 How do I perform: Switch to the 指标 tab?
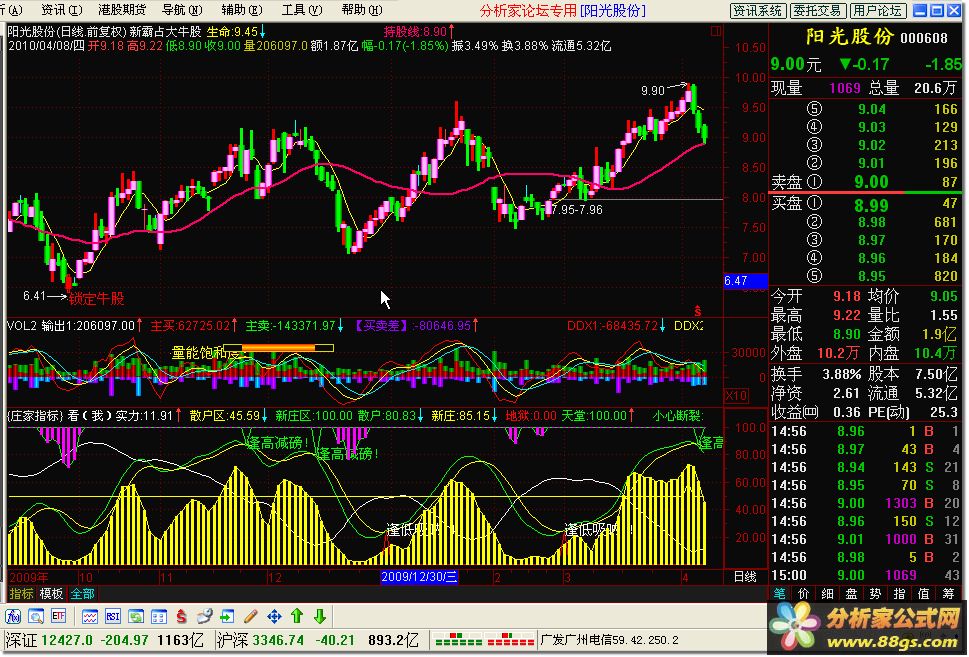22,593
